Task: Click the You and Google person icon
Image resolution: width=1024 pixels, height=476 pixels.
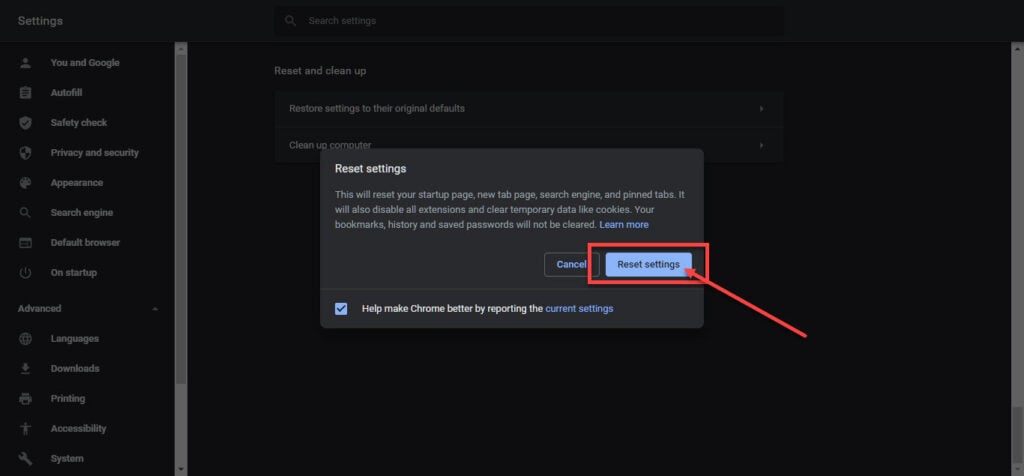Action: [x=25, y=63]
